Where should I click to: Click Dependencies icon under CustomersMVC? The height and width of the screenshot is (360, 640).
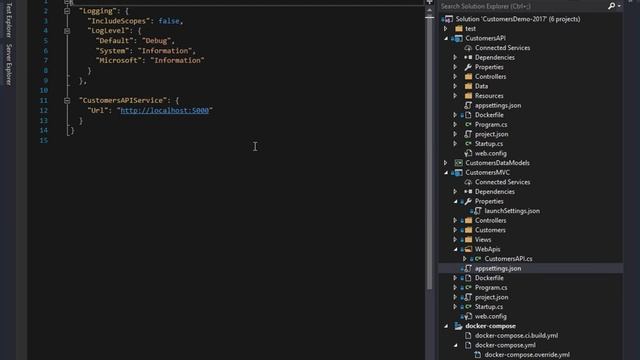click(x=468, y=192)
